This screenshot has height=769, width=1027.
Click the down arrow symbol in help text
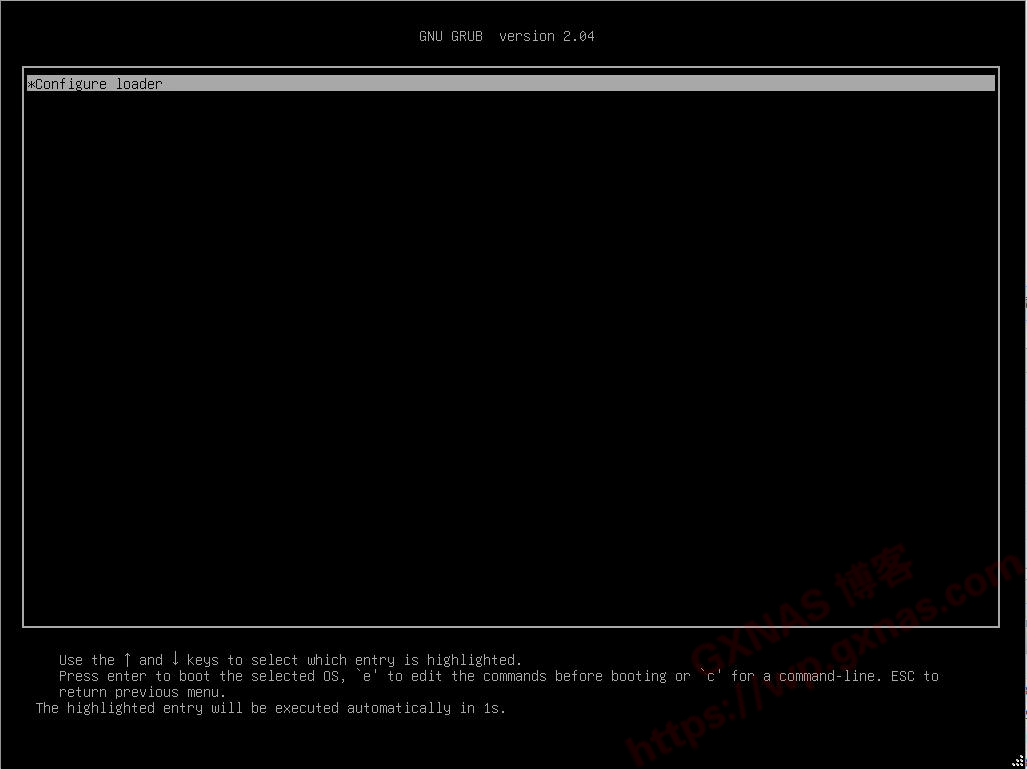click(175, 659)
